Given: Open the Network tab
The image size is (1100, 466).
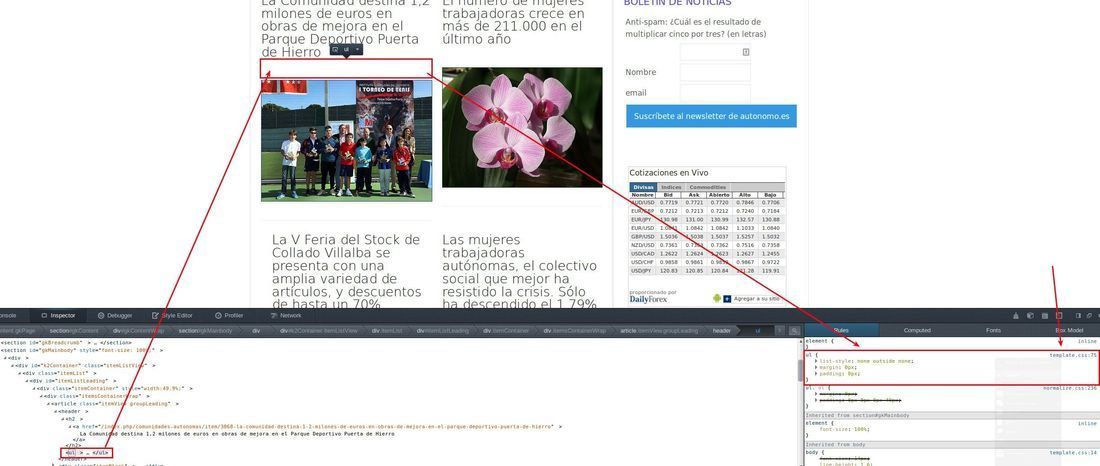Looking at the screenshot, I should pos(286,316).
